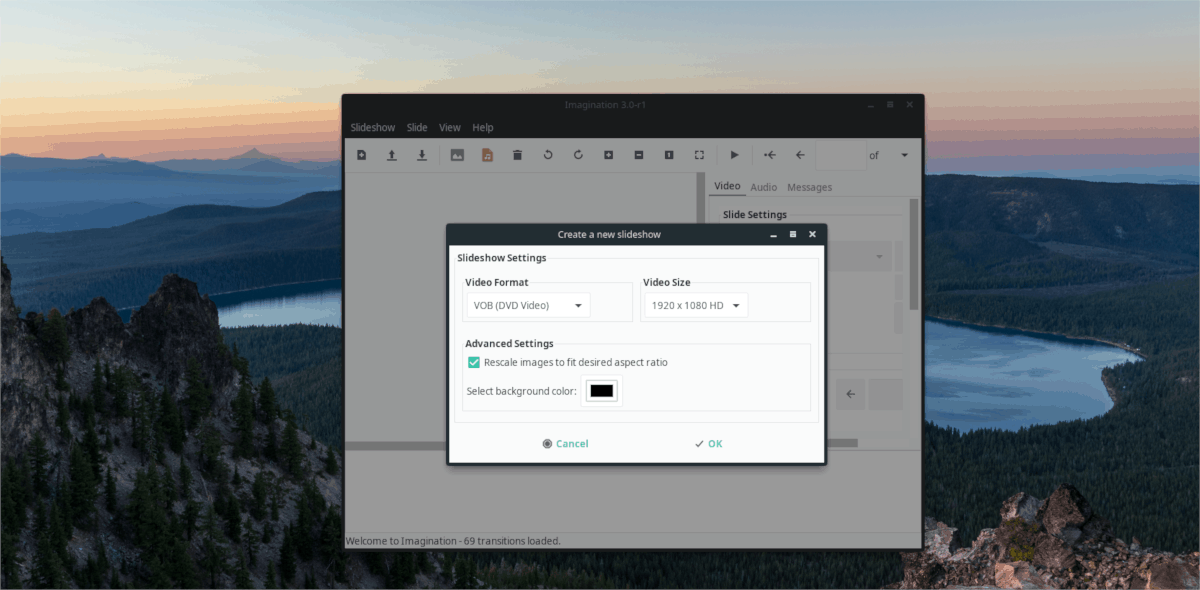Click the save slideshow download icon

[x=422, y=155]
